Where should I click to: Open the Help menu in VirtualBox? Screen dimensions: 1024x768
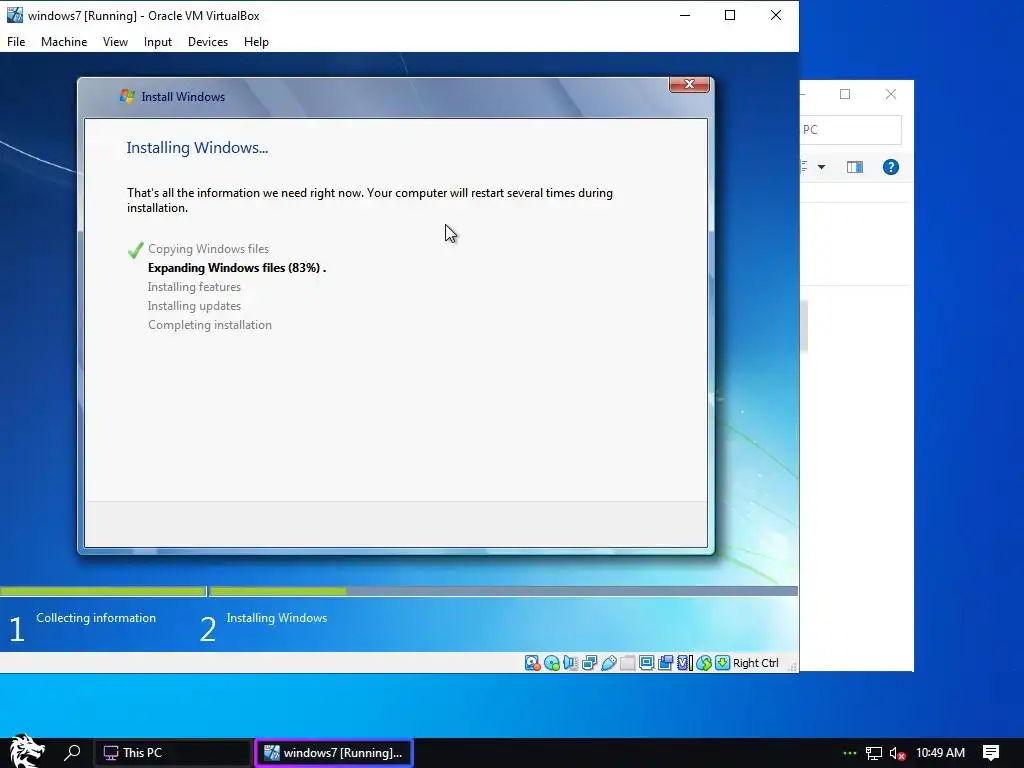256,42
